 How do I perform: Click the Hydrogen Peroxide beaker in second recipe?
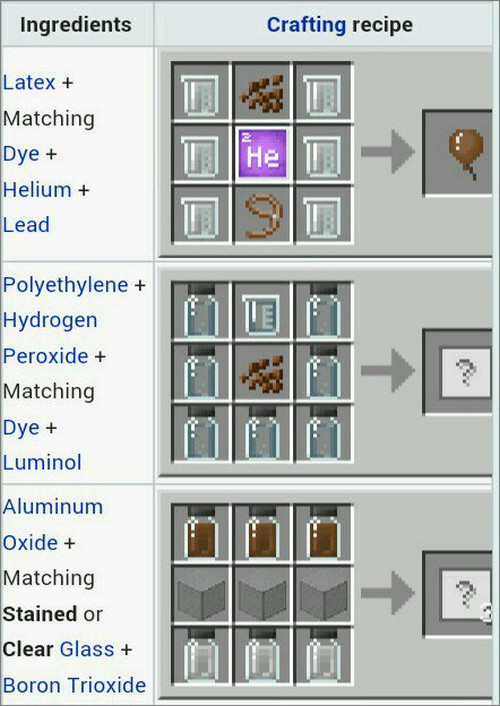click(x=263, y=314)
